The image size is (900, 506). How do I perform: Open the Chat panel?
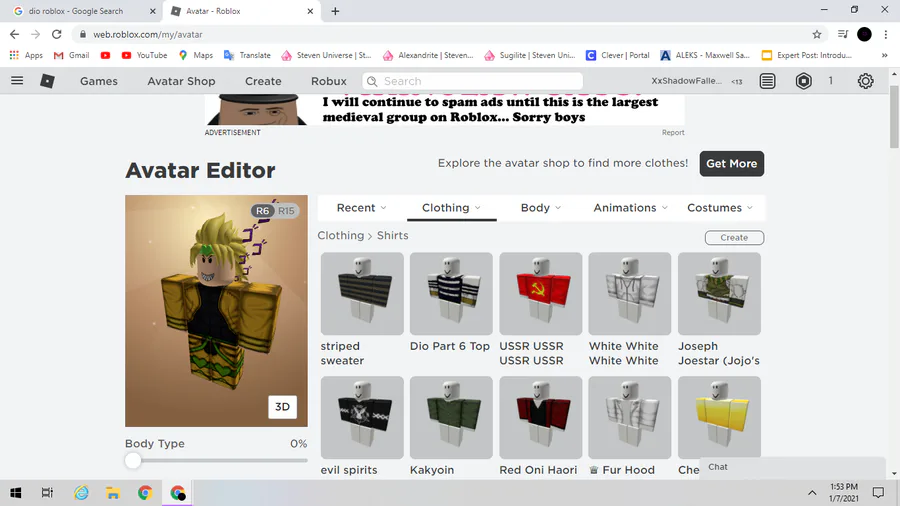(x=793, y=467)
